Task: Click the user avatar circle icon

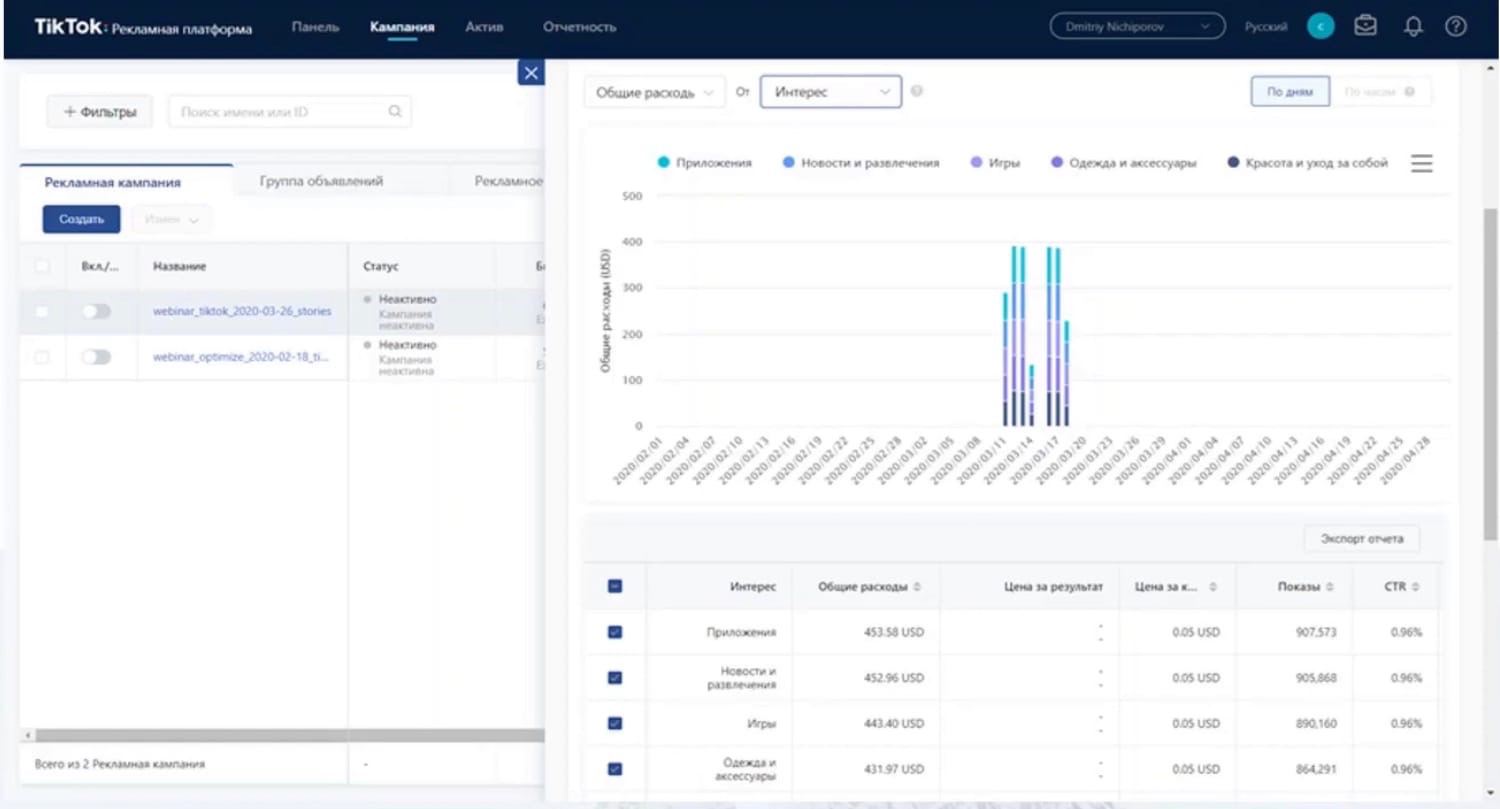Action: click(x=1320, y=27)
